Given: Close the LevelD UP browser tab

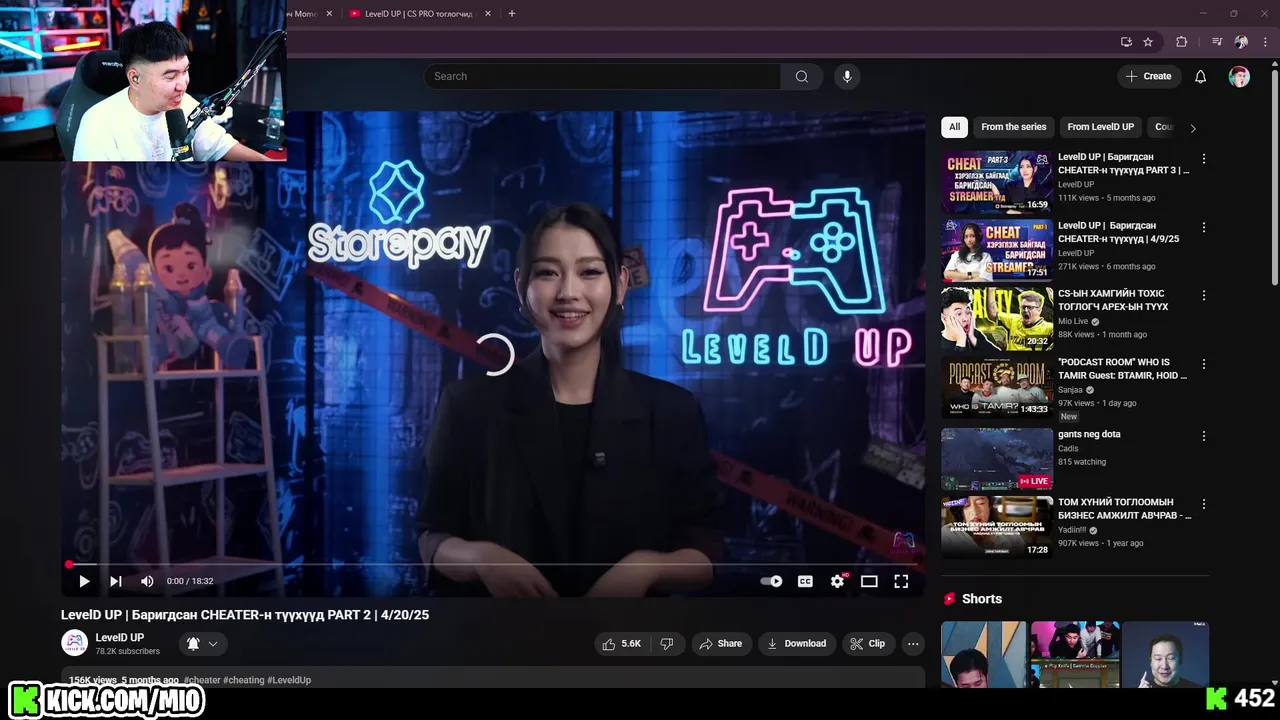Looking at the screenshot, I should coord(488,14).
